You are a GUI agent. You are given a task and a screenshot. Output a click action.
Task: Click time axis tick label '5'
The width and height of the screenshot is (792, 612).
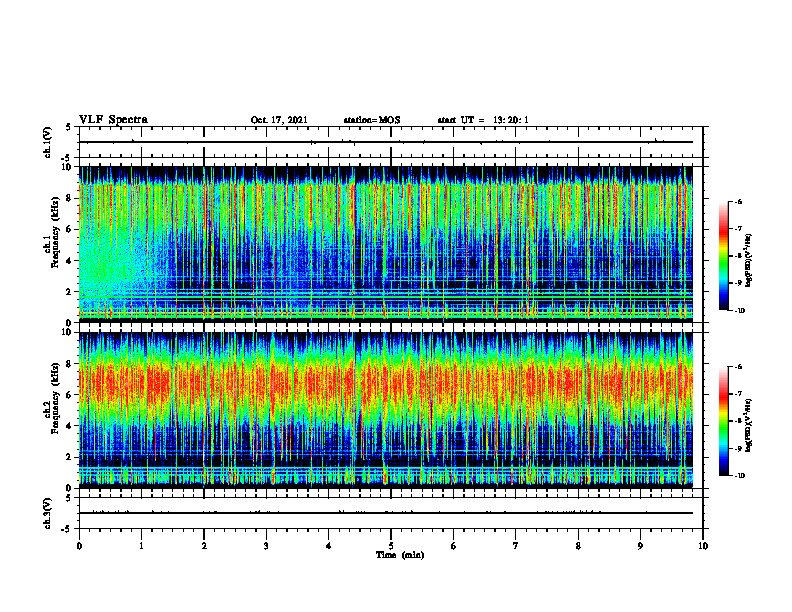391,546
